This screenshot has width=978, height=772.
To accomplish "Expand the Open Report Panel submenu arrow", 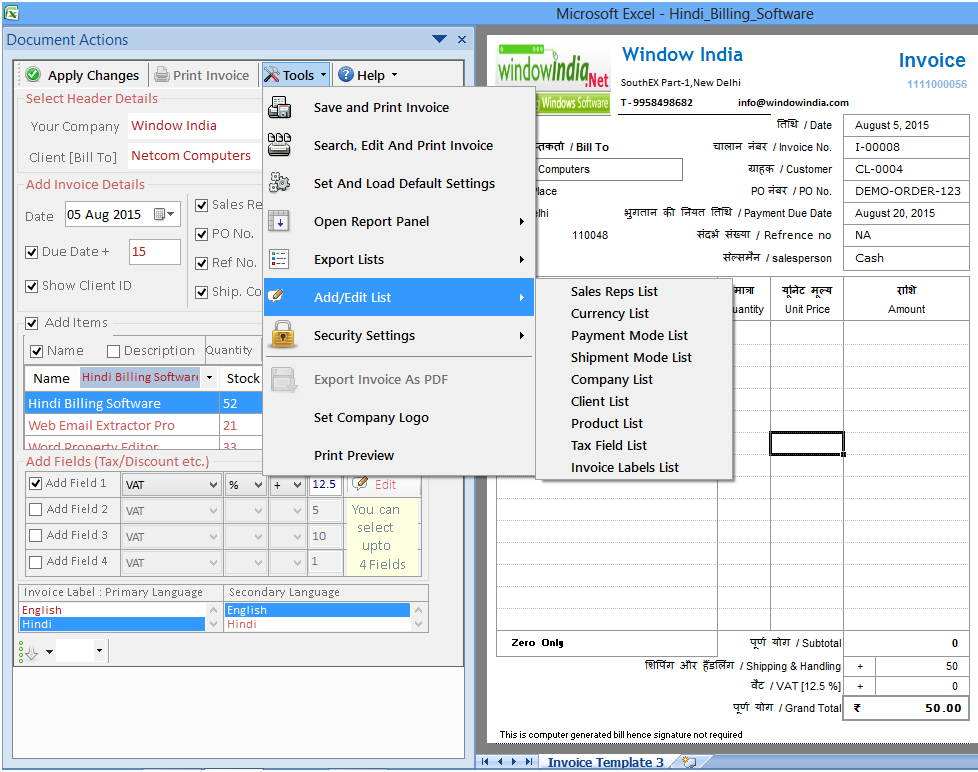I will tap(521, 221).
